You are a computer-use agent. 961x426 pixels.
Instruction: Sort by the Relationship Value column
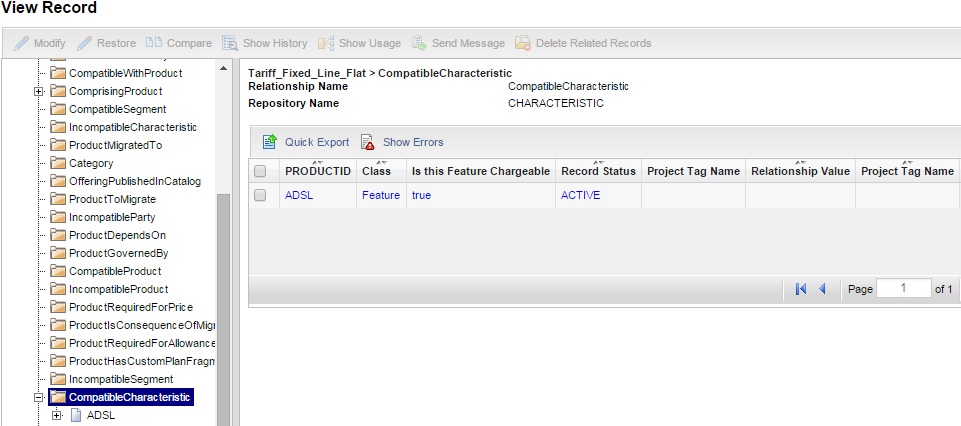(x=800, y=171)
